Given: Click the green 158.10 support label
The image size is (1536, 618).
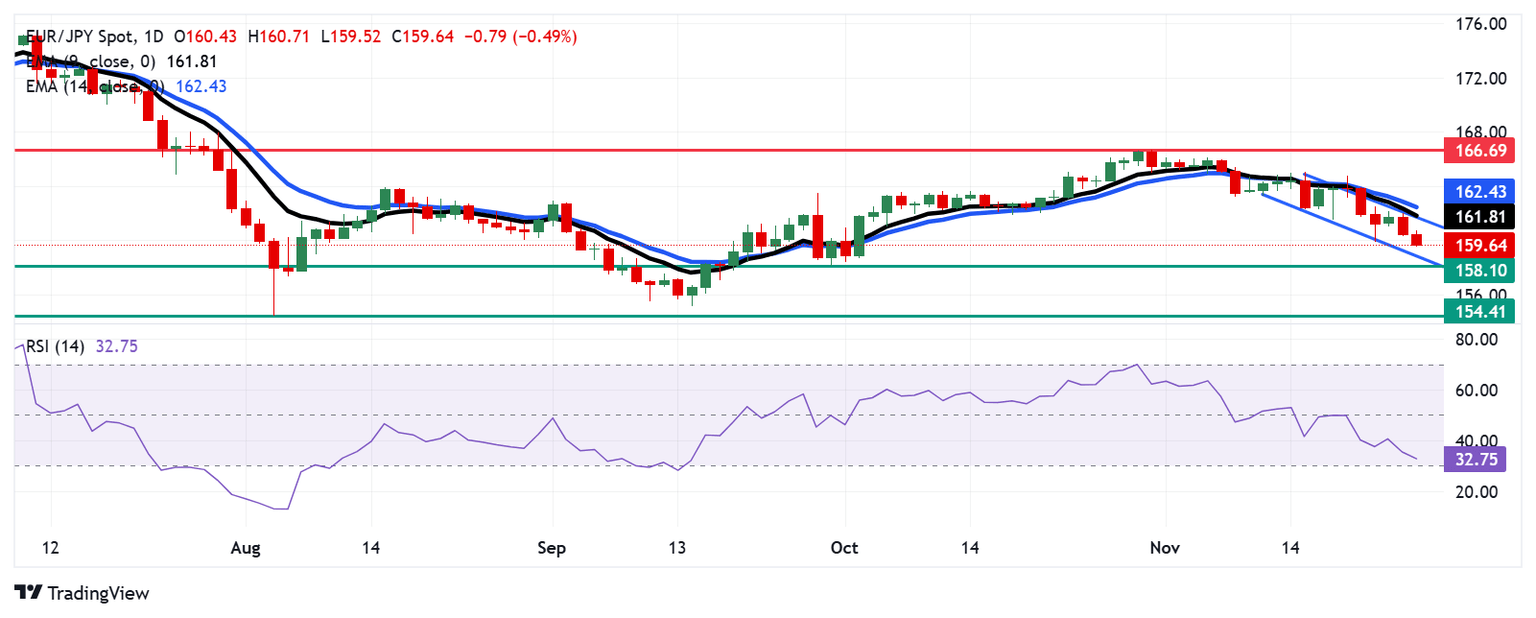Looking at the screenshot, I should pyautogui.click(x=1479, y=270).
